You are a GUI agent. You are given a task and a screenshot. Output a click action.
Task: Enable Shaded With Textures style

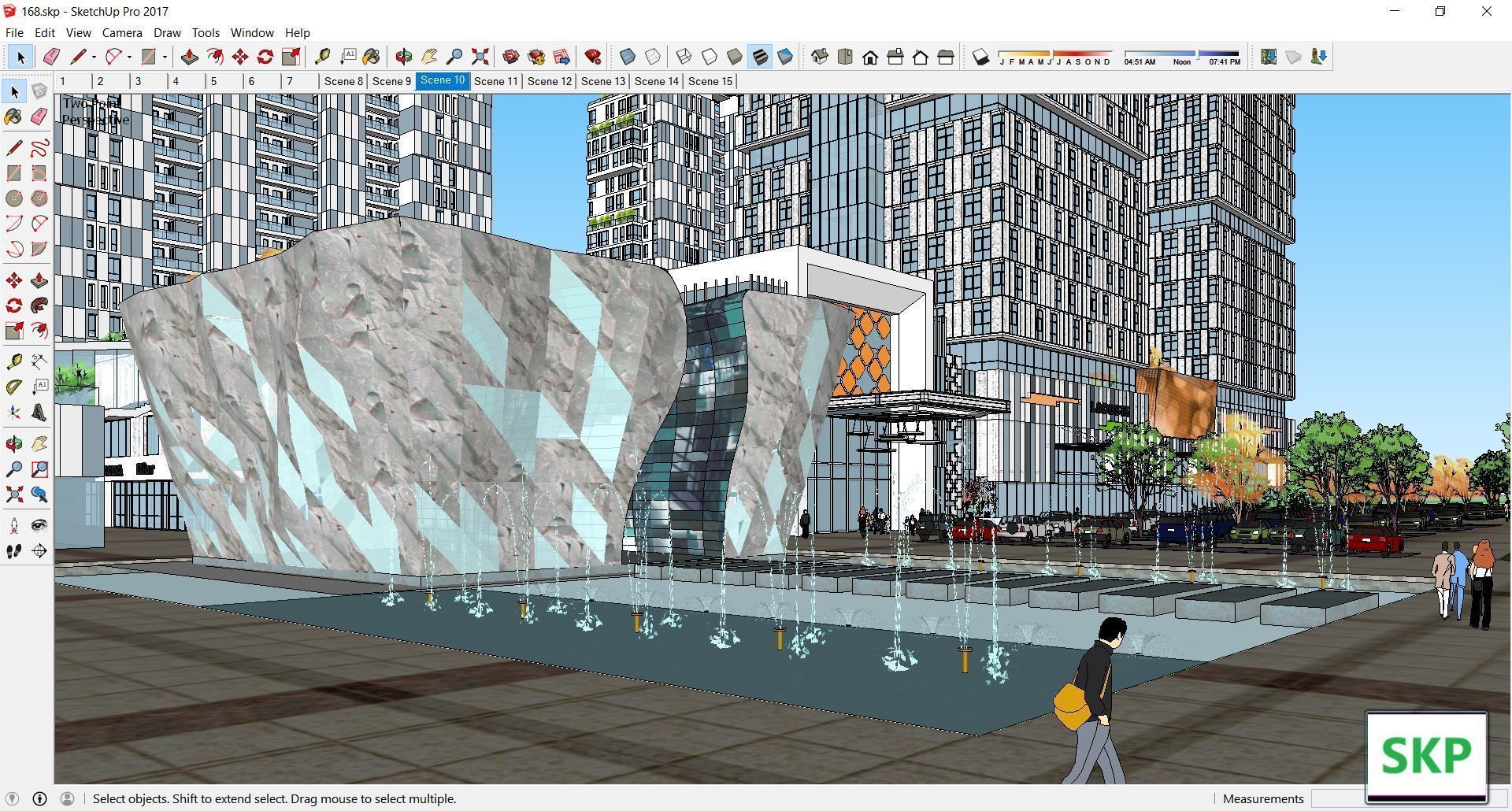coord(760,57)
